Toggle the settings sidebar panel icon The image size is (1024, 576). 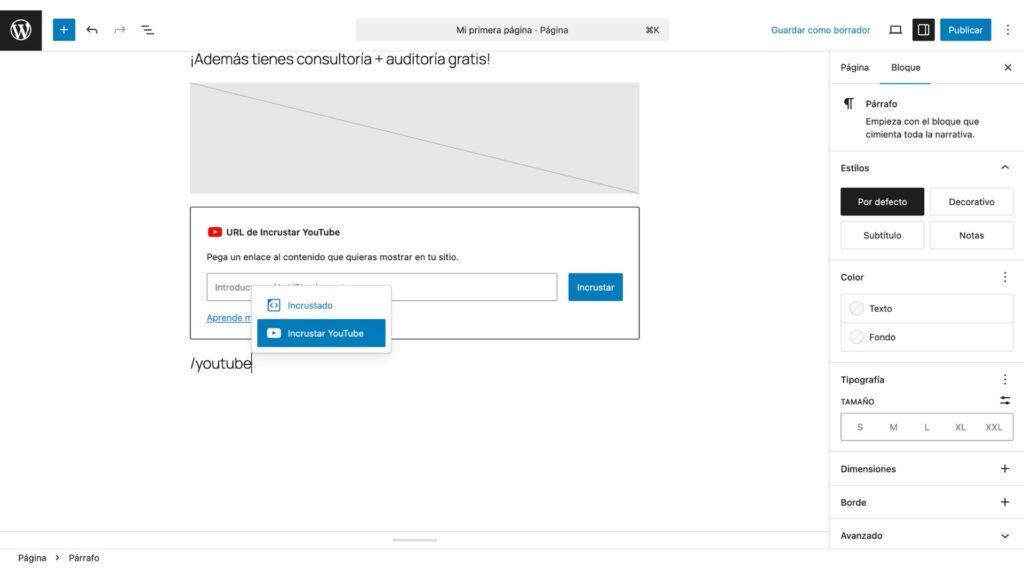point(923,29)
